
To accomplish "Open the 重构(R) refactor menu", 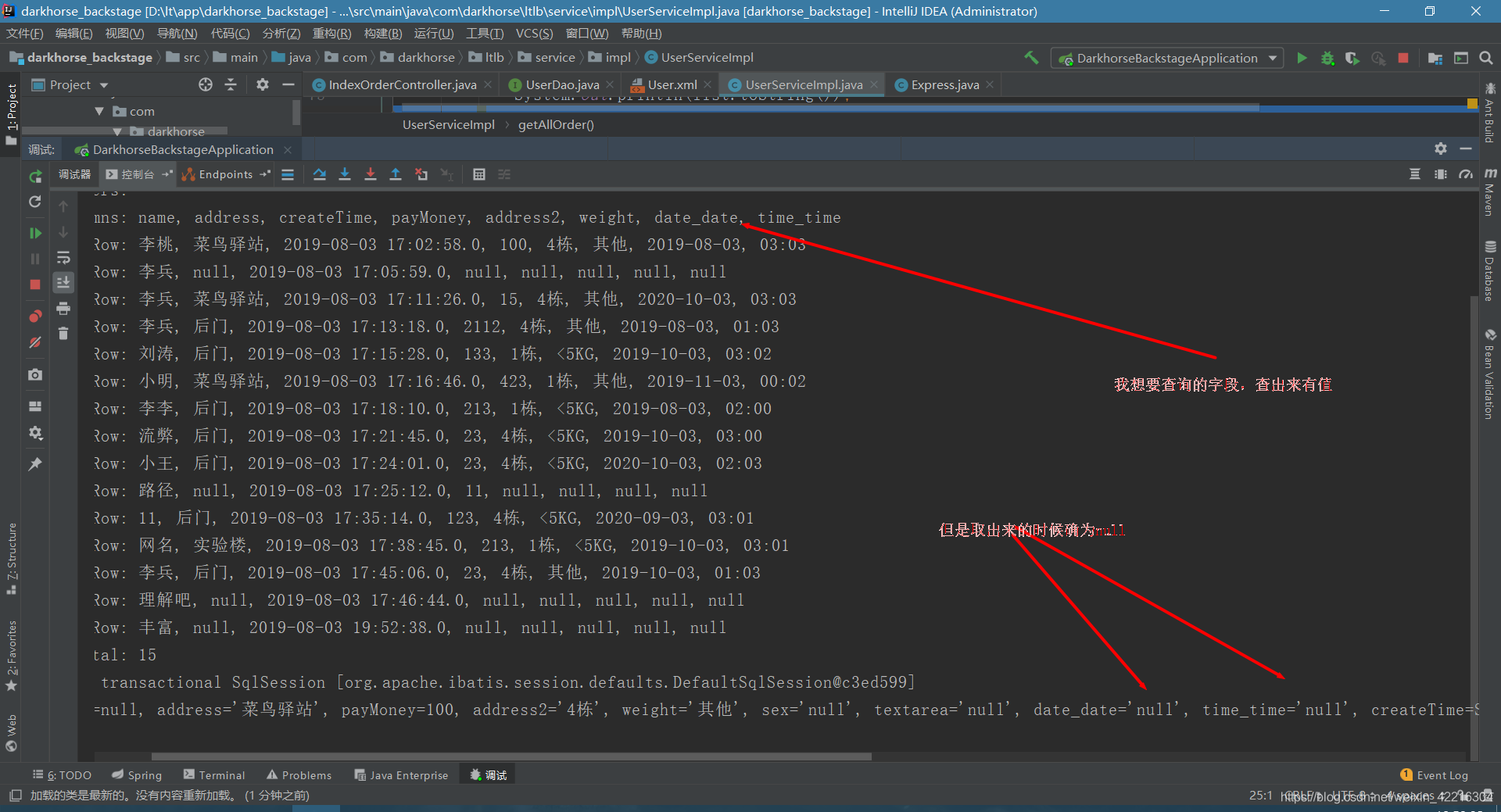I will coord(331,33).
